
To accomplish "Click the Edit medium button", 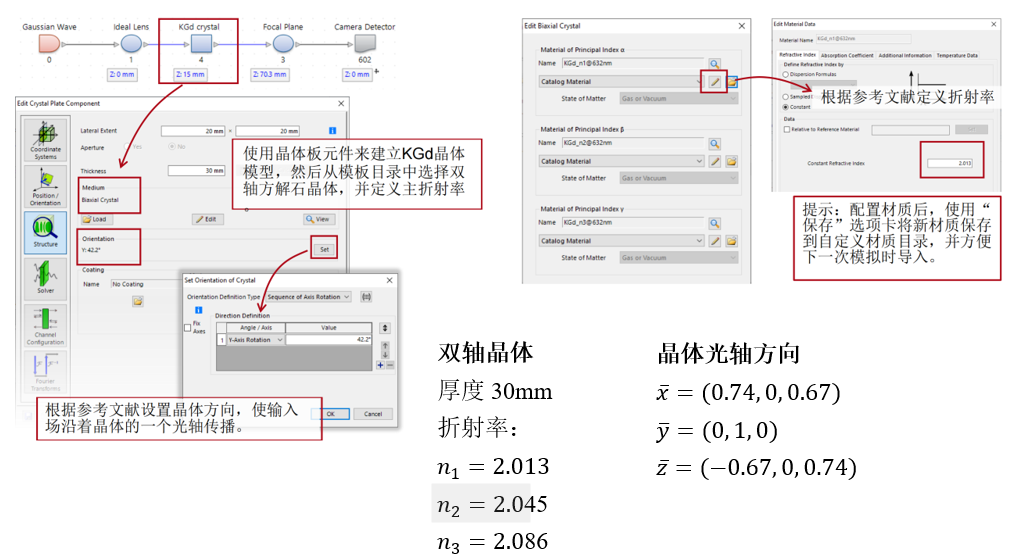I will 207,220.
